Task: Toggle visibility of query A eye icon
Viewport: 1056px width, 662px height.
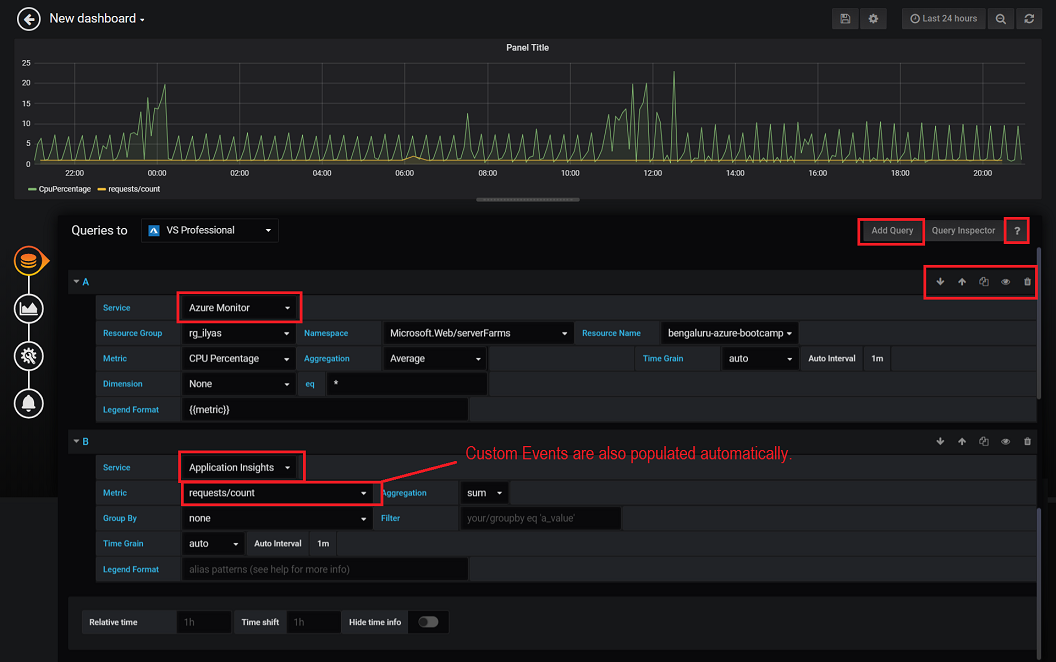Action: click(x=1005, y=282)
